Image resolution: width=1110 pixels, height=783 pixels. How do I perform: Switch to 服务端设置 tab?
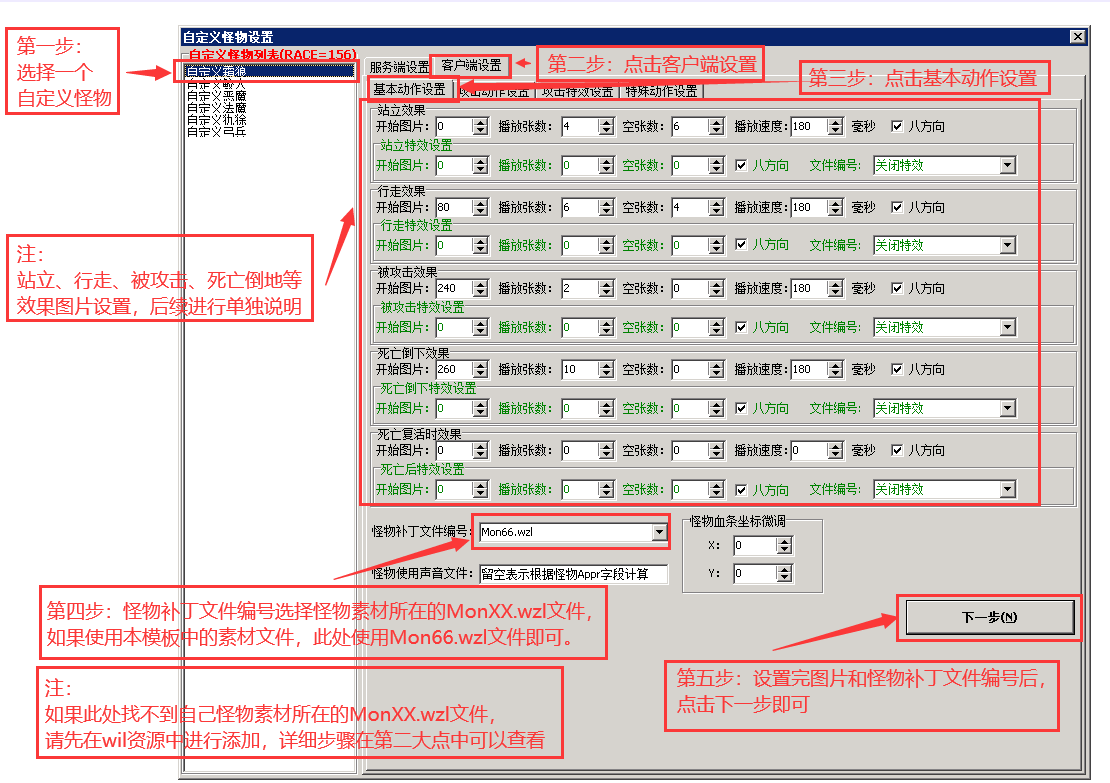pos(398,67)
